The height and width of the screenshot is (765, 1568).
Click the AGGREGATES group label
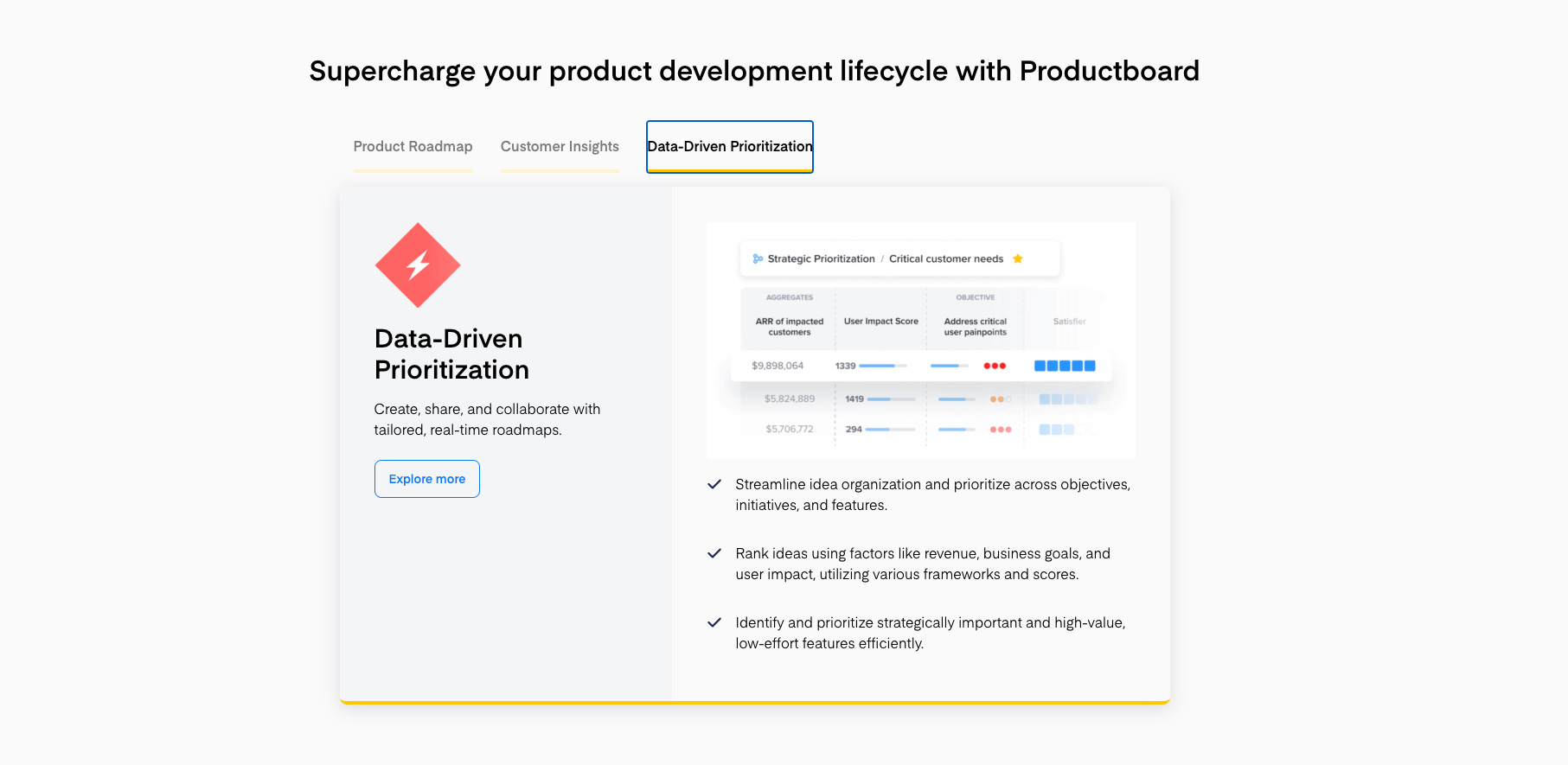pos(790,297)
